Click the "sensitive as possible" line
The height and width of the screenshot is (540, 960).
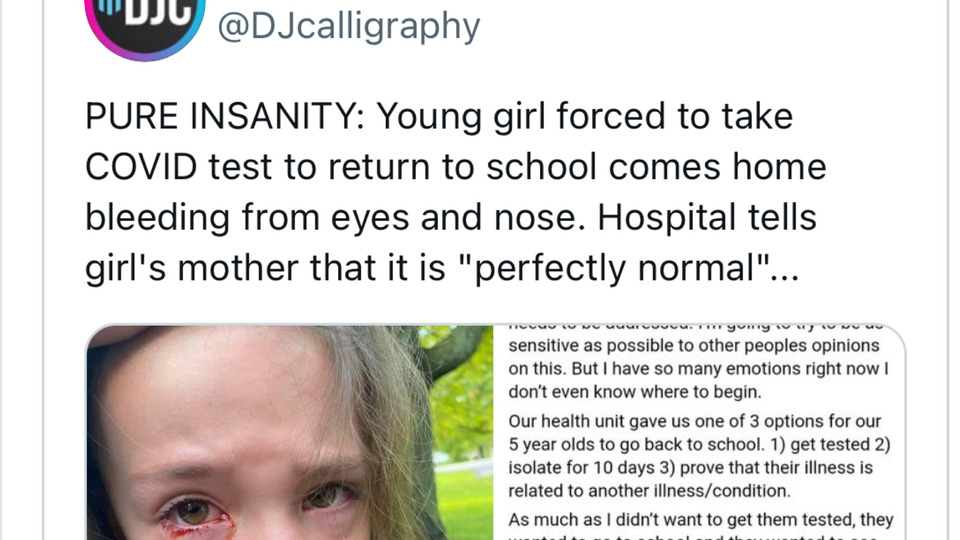pyautogui.click(x=694, y=345)
